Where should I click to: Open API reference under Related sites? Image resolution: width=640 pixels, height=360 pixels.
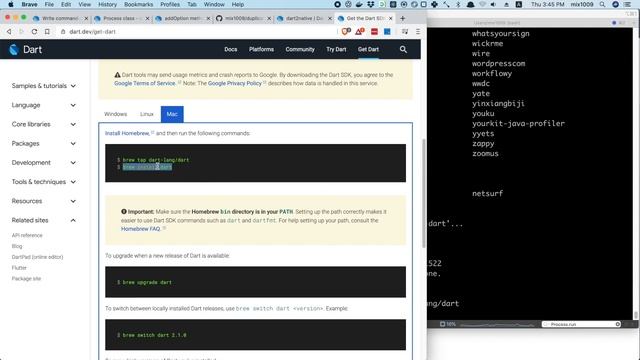pos(27,236)
